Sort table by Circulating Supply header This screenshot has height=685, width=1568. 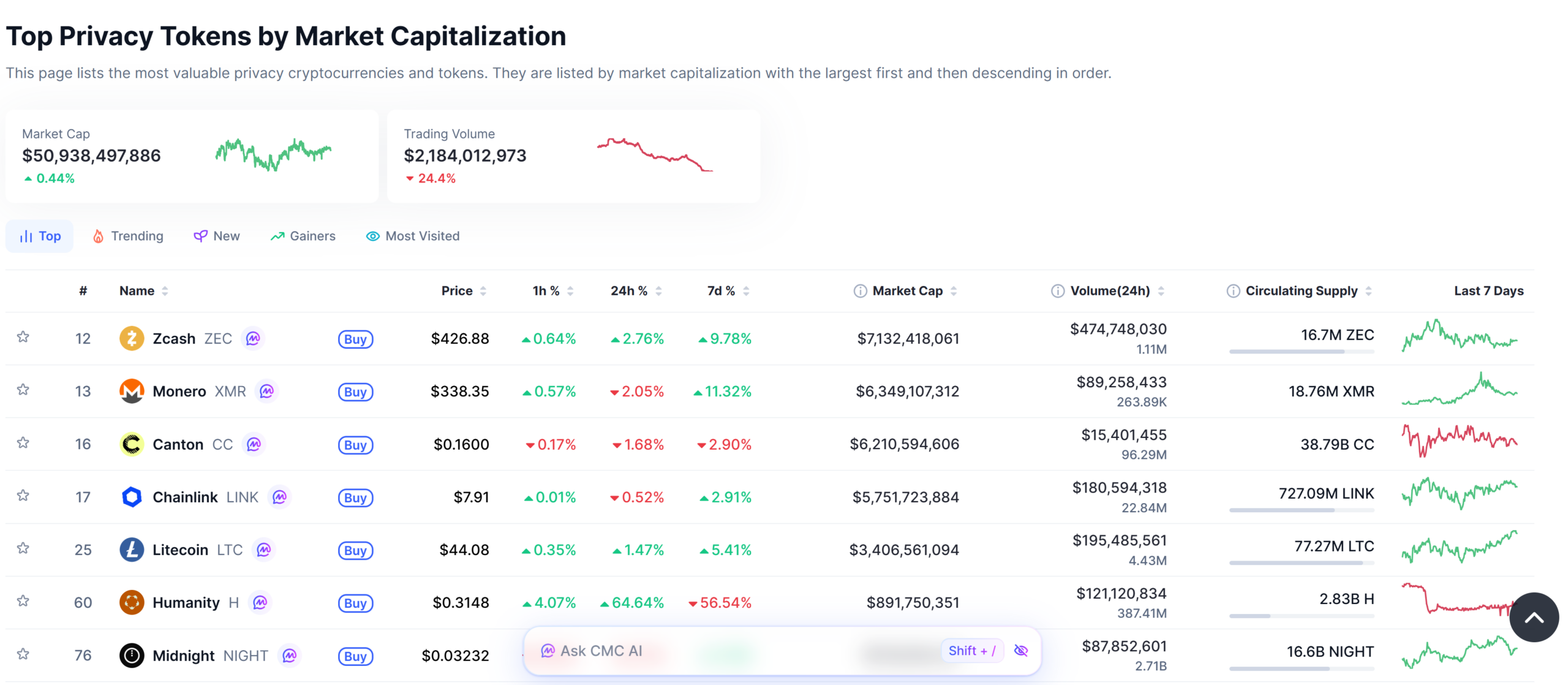1308,291
